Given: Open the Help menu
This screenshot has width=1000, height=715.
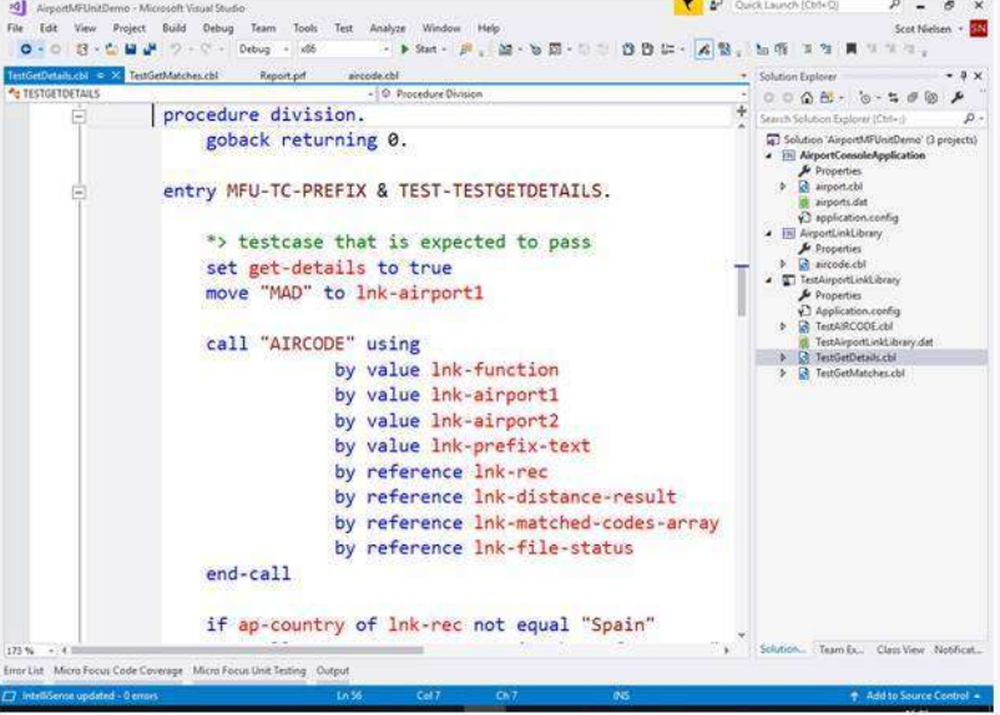Looking at the screenshot, I should pos(489,28).
